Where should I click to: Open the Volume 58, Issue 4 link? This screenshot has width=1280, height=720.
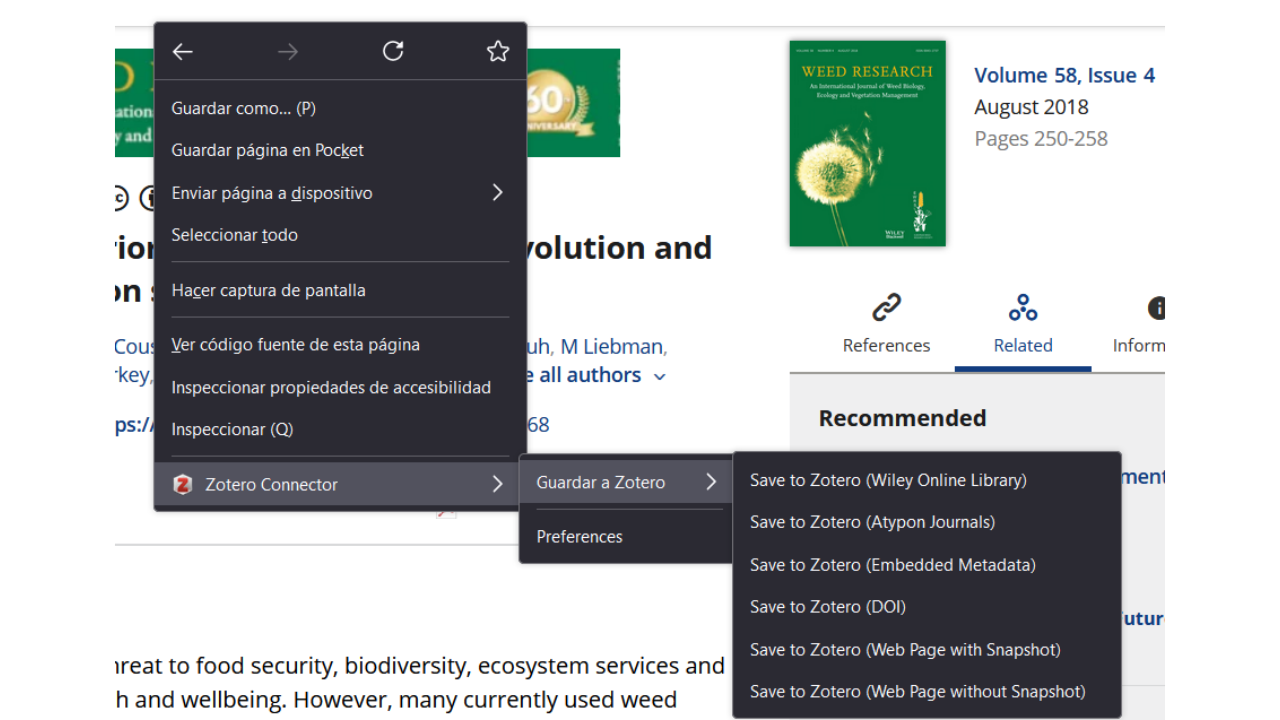tap(1064, 75)
